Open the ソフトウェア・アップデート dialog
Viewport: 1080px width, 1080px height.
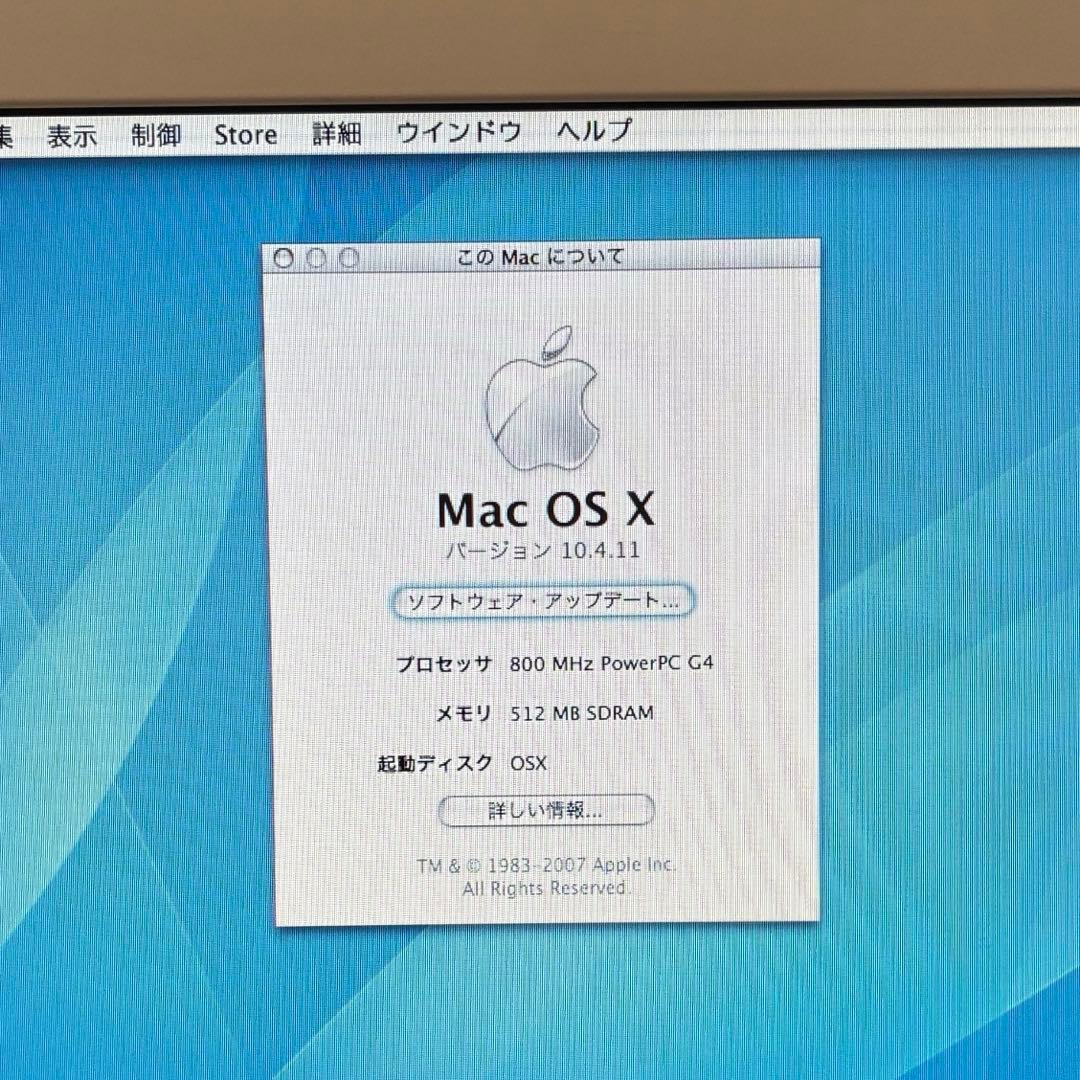(x=543, y=601)
